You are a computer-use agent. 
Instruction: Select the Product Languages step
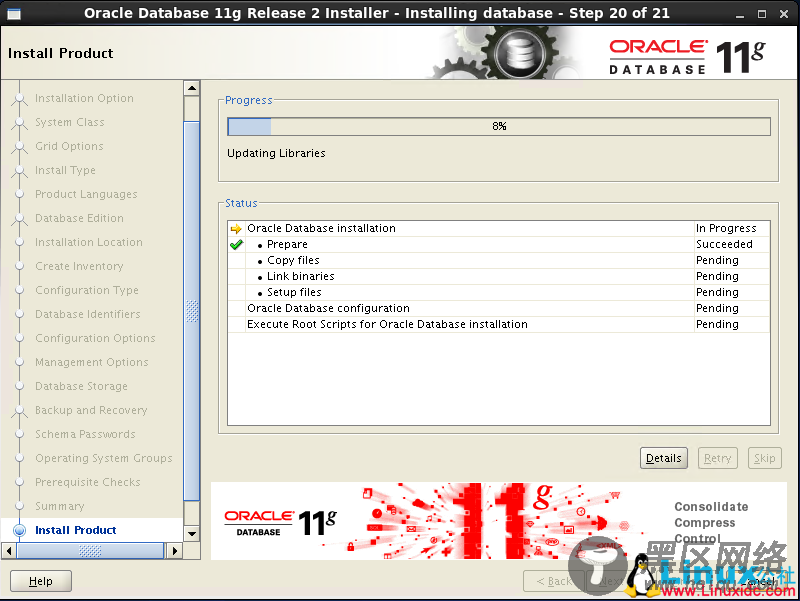[x=86, y=194]
